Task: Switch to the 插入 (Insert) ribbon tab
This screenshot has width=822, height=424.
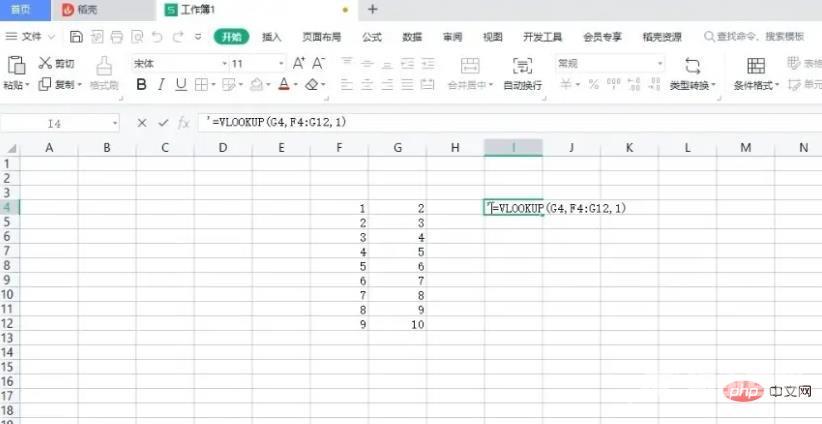Action: point(272,37)
